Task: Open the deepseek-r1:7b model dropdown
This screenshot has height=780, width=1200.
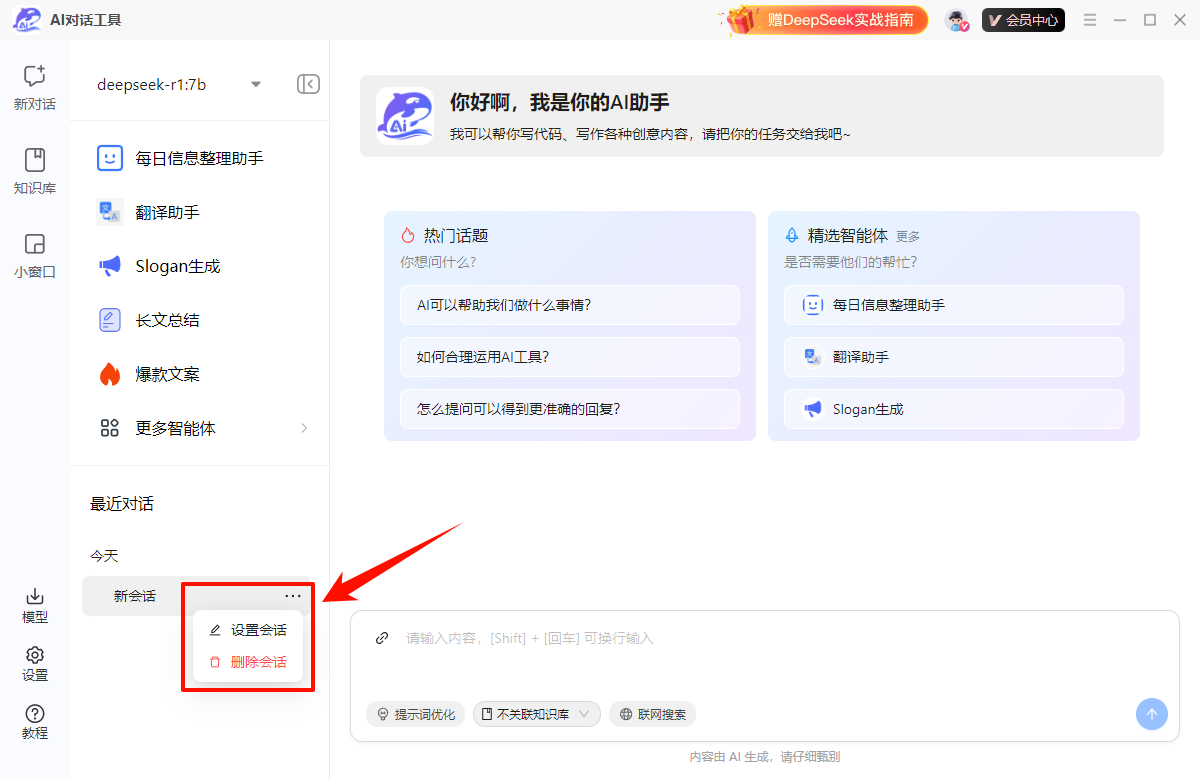Action: 178,84
